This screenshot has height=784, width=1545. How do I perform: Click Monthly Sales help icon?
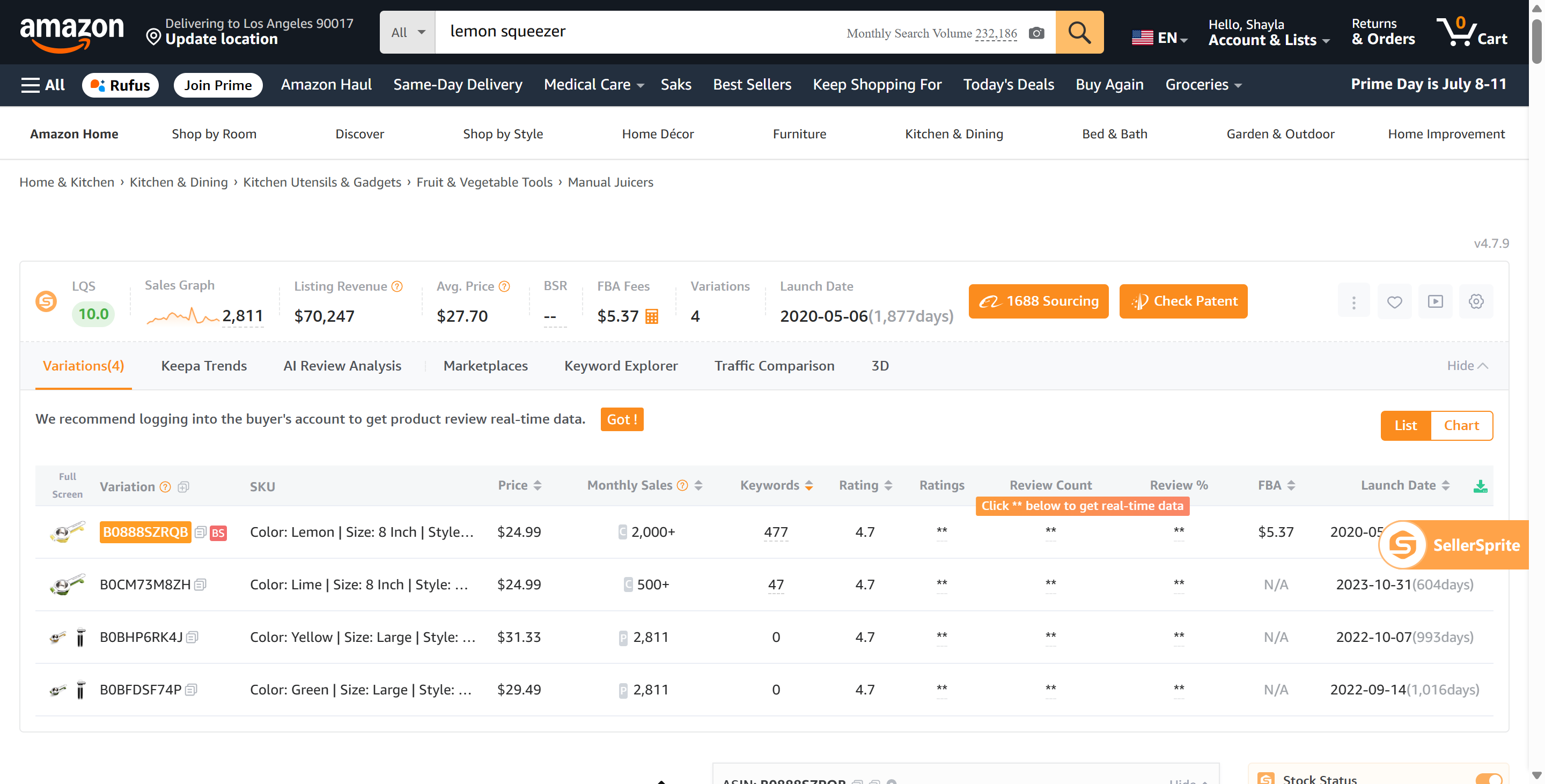point(682,485)
